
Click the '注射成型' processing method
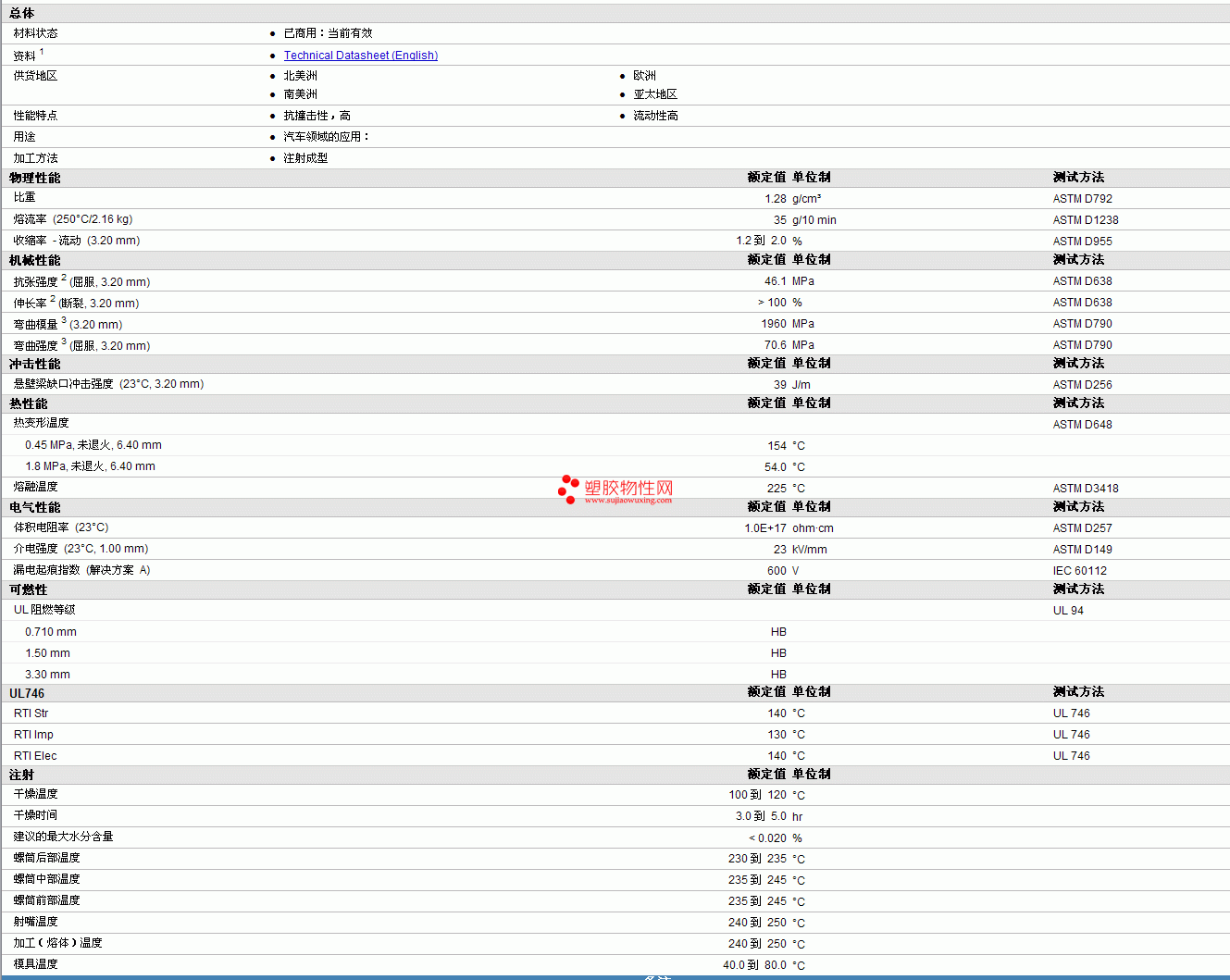click(x=305, y=158)
